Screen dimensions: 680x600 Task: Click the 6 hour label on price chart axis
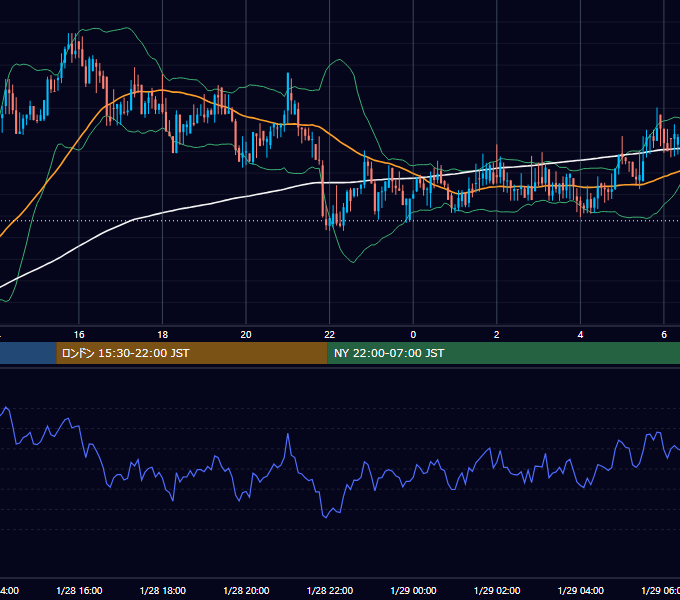tap(664, 334)
